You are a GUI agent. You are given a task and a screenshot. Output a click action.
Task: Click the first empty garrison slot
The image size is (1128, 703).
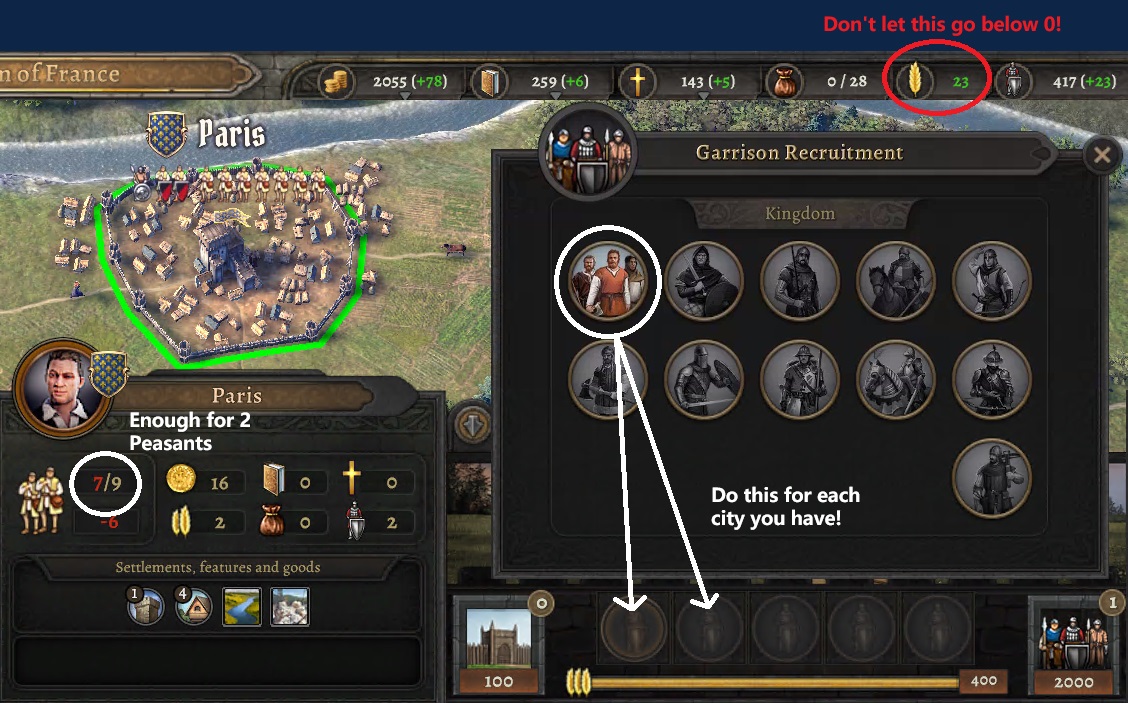(633, 628)
